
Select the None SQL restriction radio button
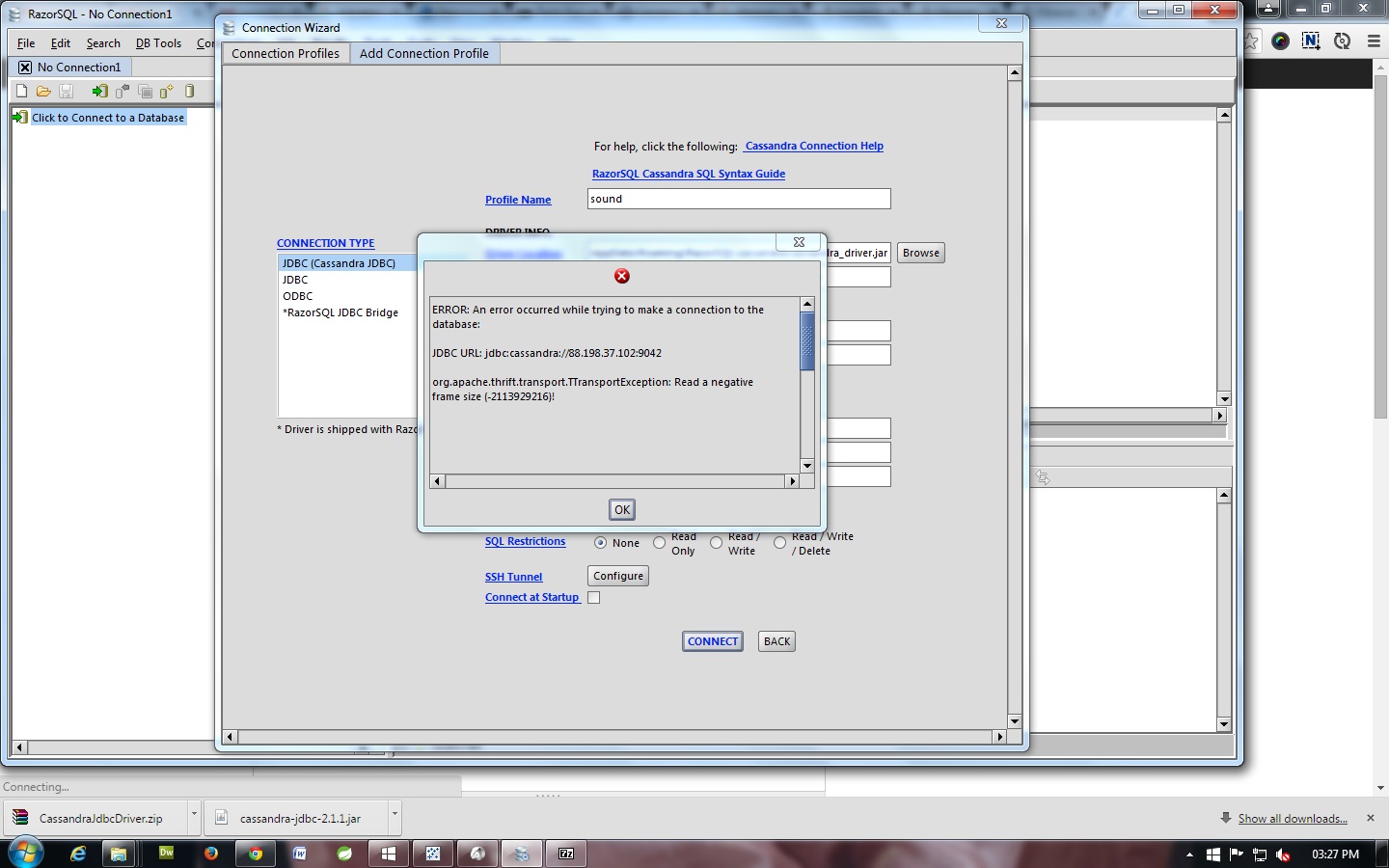(x=601, y=543)
